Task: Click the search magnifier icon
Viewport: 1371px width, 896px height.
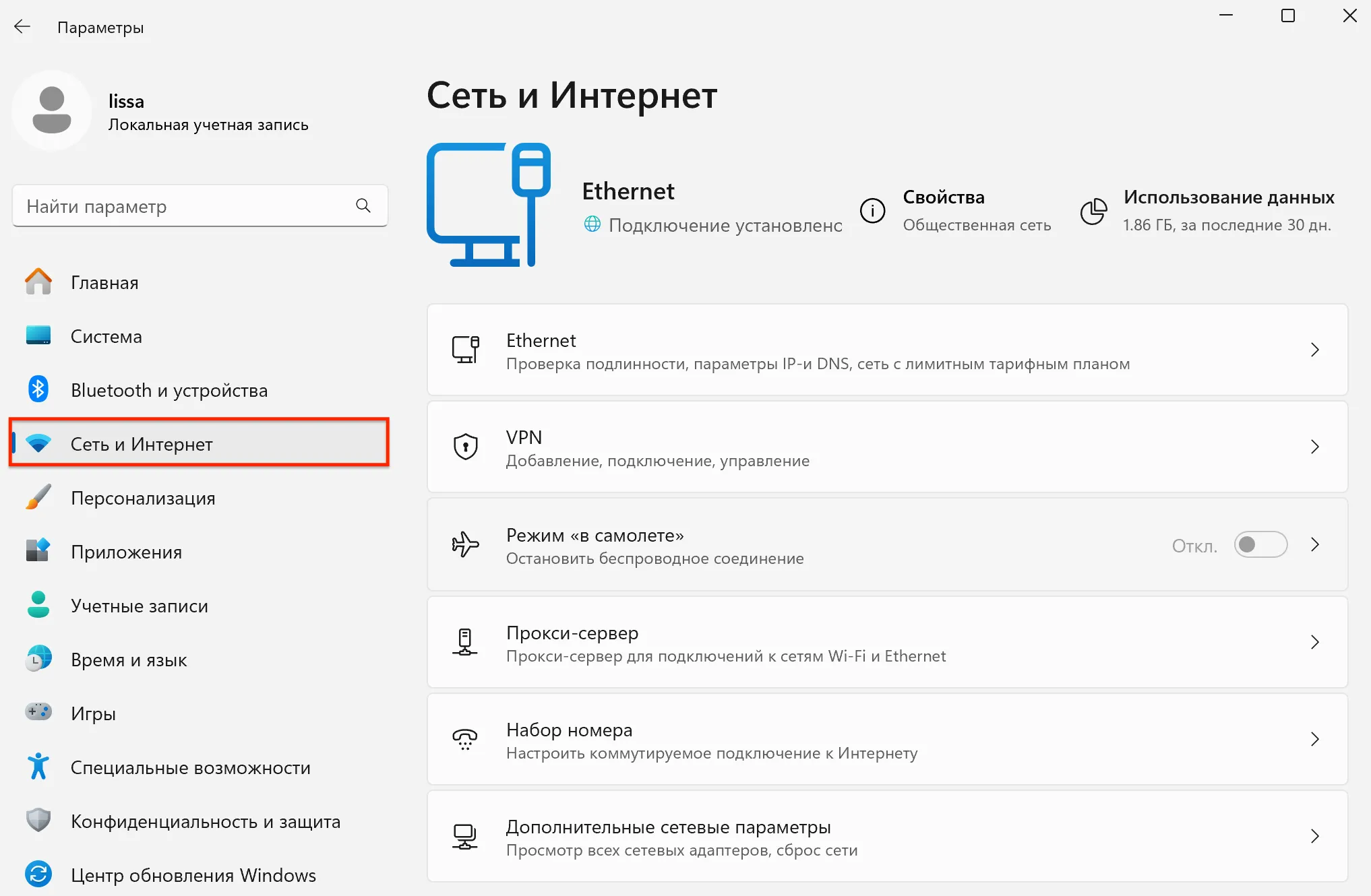Action: (363, 205)
